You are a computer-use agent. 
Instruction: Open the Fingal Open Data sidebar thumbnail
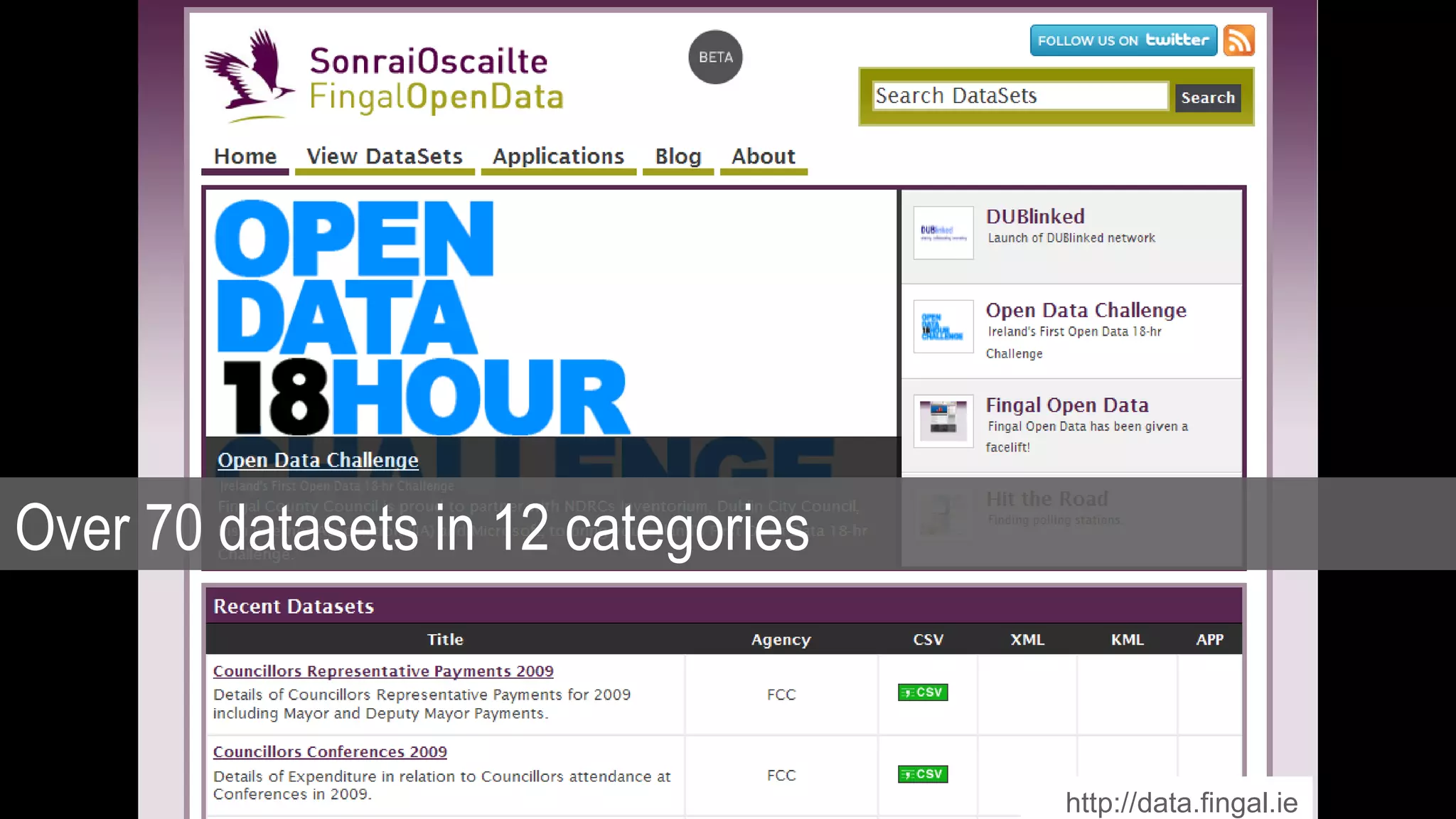coord(943,421)
